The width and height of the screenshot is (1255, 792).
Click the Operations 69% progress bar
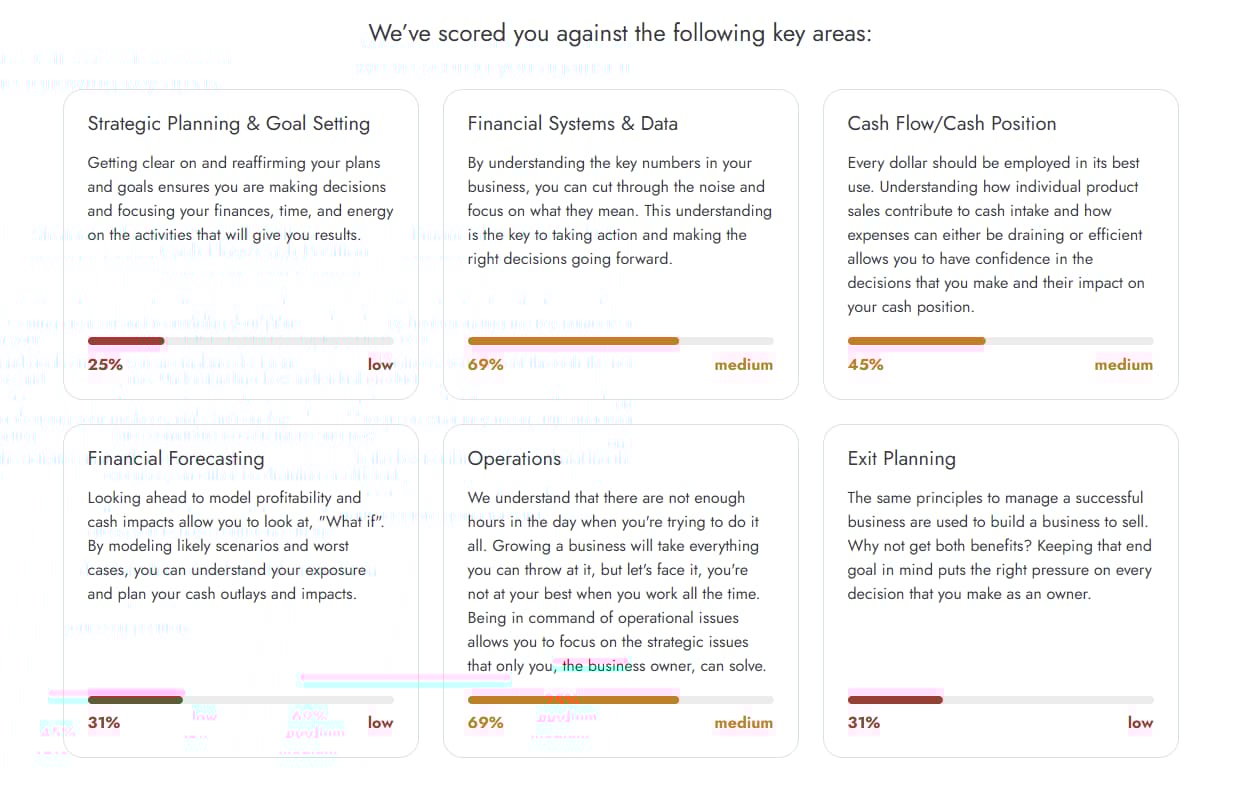620,699
